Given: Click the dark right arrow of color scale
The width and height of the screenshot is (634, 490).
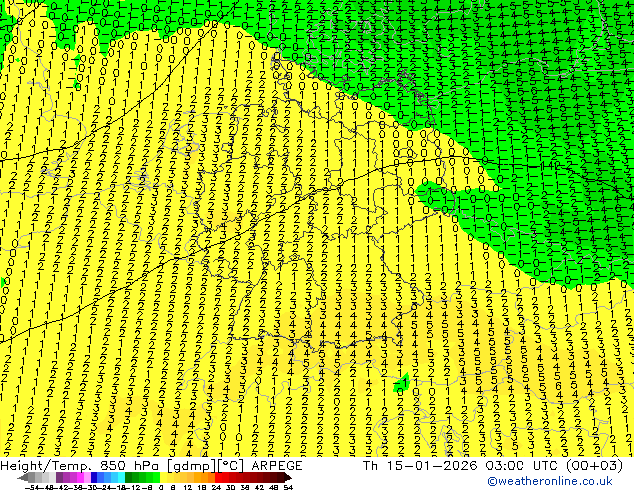Looking at the screenshot, I should [287, 478].
